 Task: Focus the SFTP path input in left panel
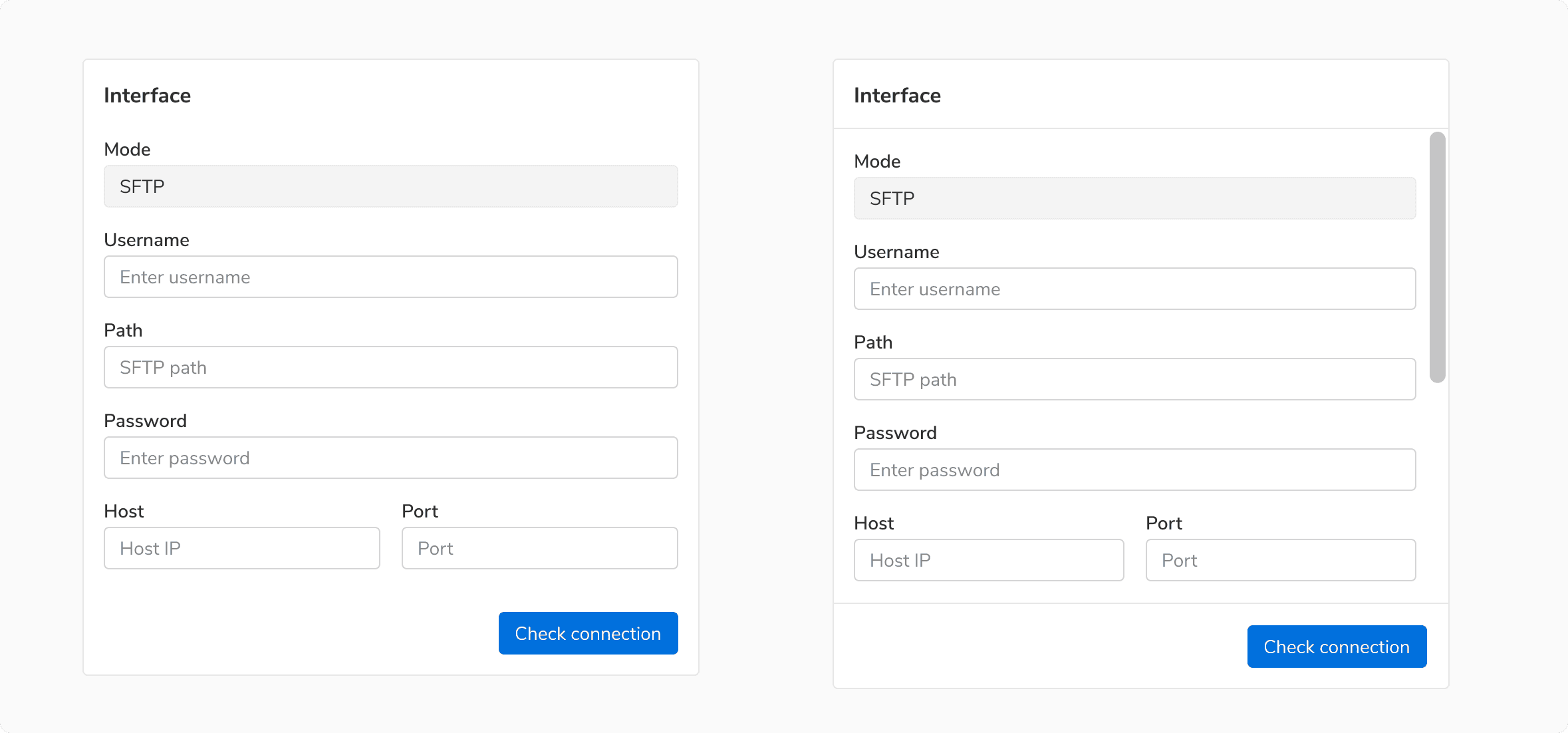click(x=390, y=367)
